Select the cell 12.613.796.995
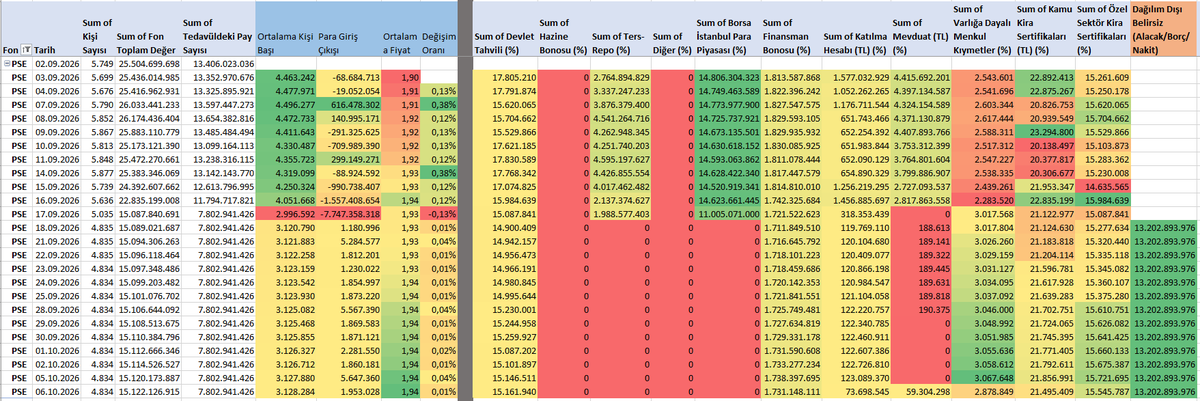This screenshot has width=1200, height=401. coord(218,186)
